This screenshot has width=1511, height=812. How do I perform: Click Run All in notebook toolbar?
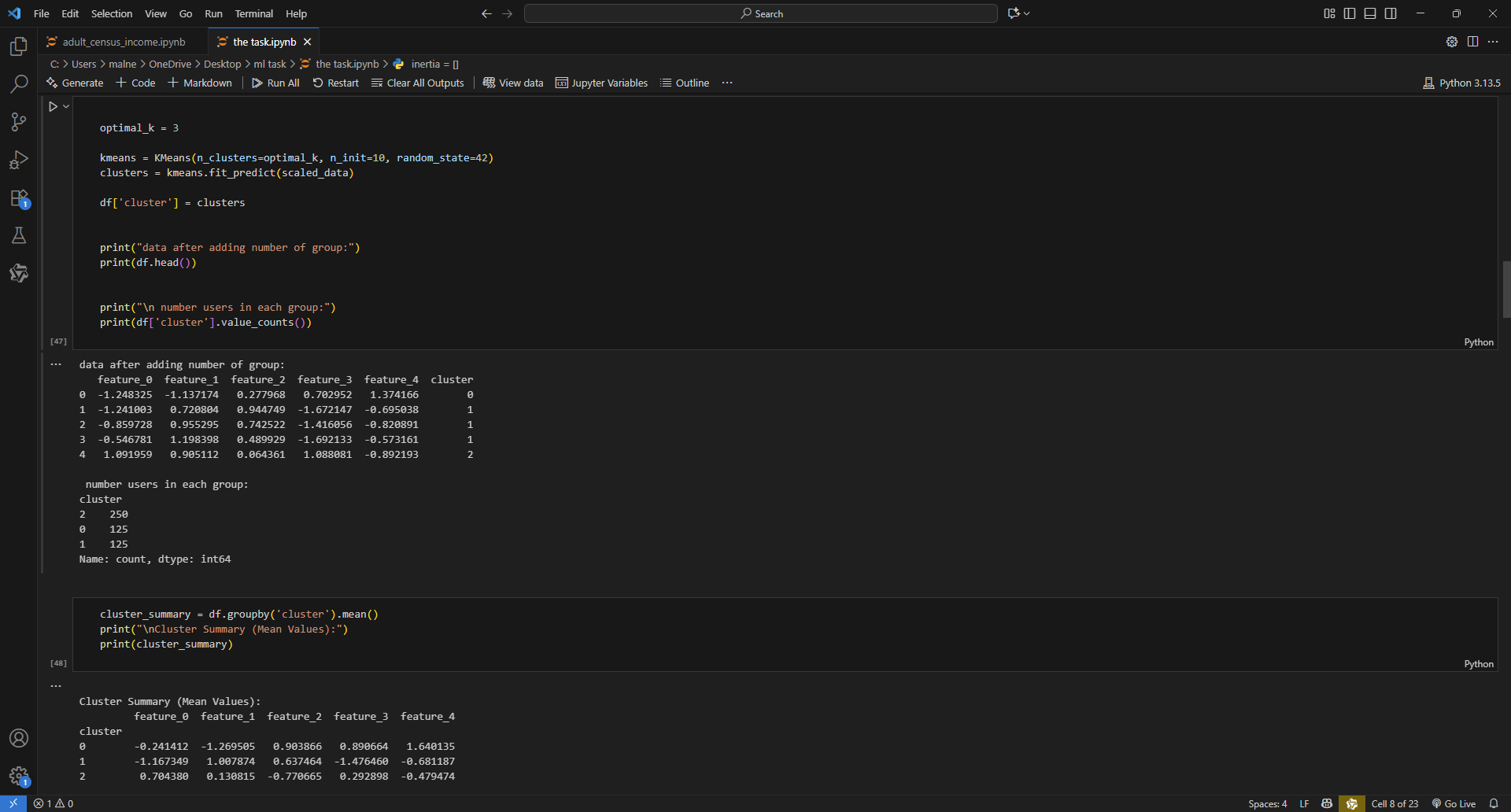275,83
